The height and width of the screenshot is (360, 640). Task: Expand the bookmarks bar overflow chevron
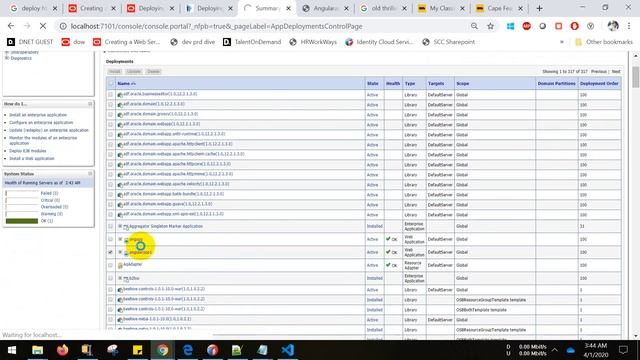(x=562, y=42)
